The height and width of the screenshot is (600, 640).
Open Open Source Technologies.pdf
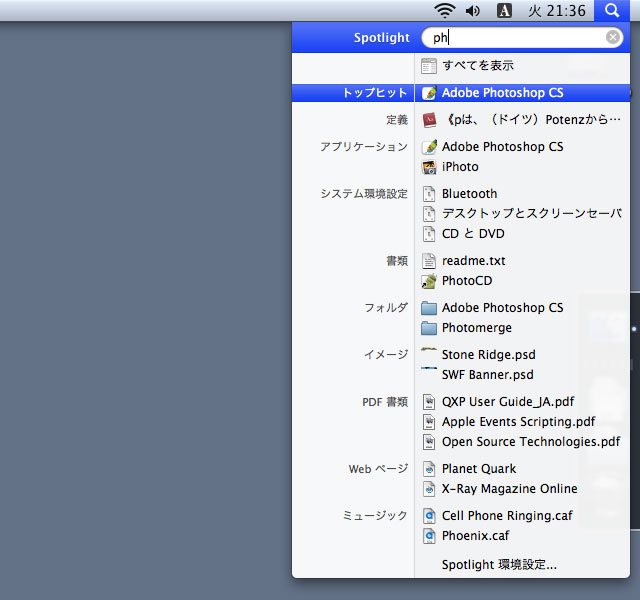(x=531, y=441)
